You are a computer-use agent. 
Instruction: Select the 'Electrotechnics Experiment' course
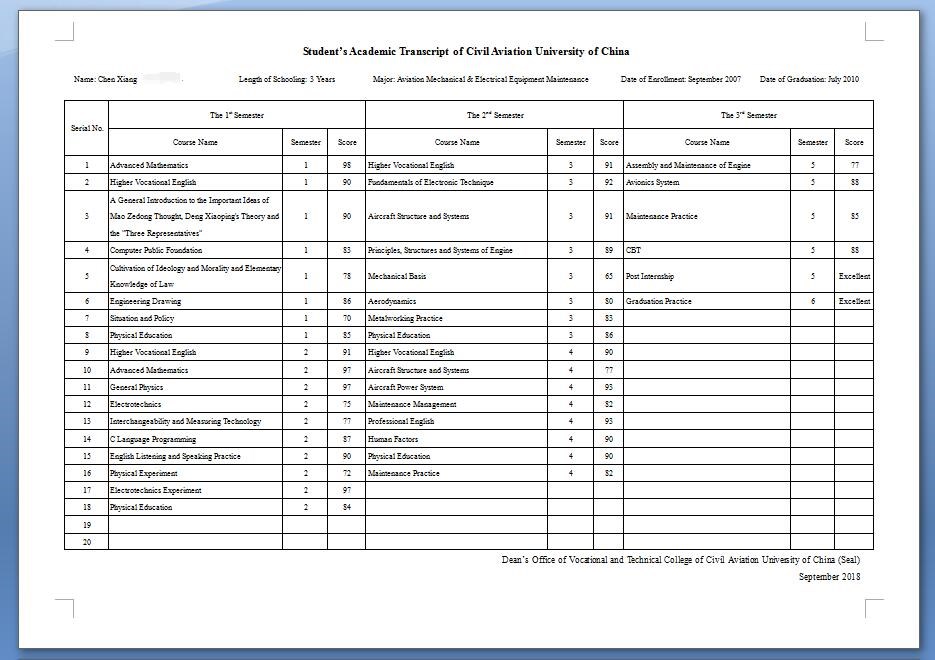coord(156,490)
